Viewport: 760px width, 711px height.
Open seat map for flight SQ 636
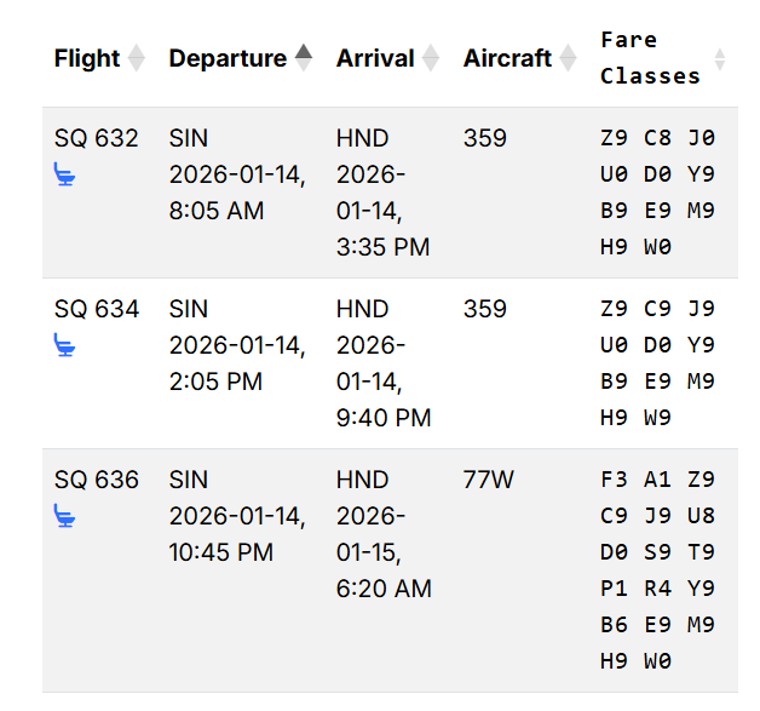pyautogui.click(x=65, y=517)
